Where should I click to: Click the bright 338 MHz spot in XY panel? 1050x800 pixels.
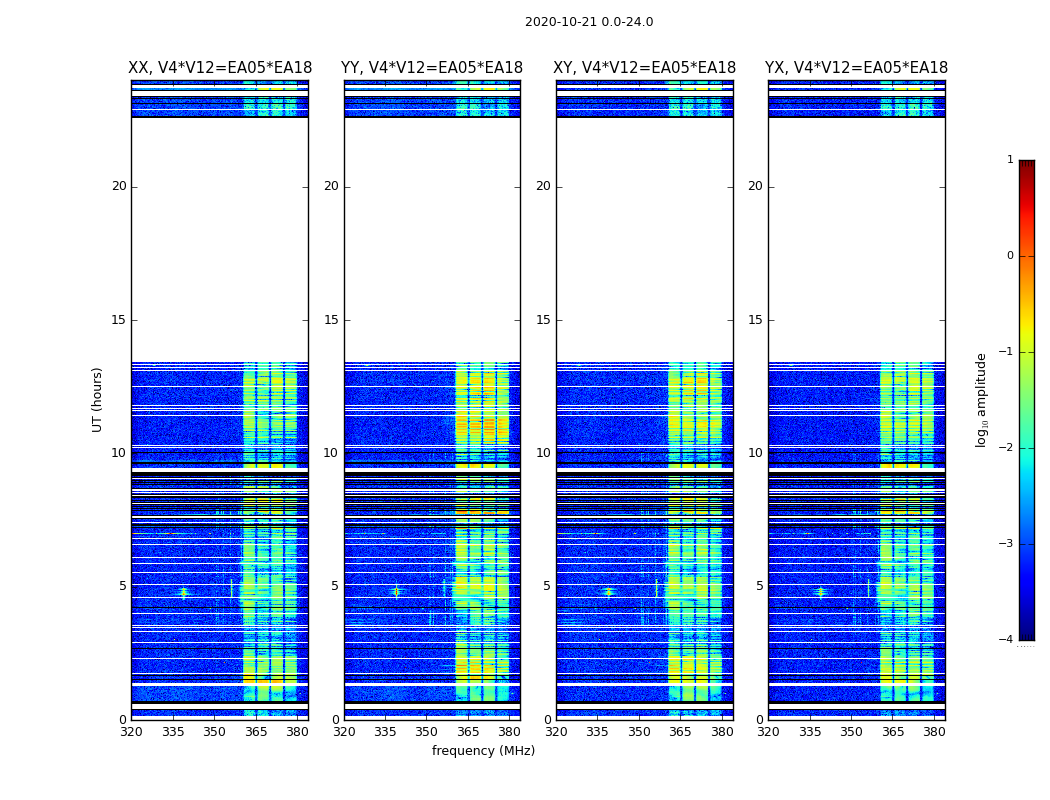point(609,592)
